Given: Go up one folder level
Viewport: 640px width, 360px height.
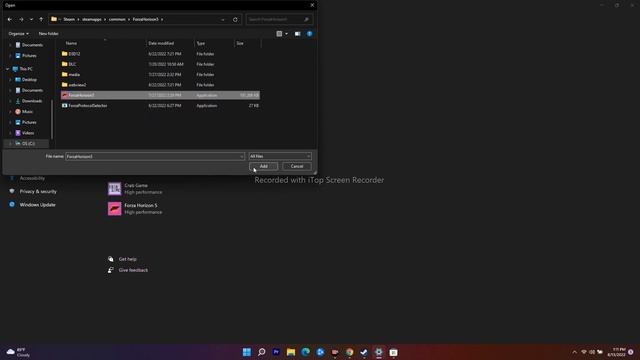Looking at the screenshot, I should (41, 19).
